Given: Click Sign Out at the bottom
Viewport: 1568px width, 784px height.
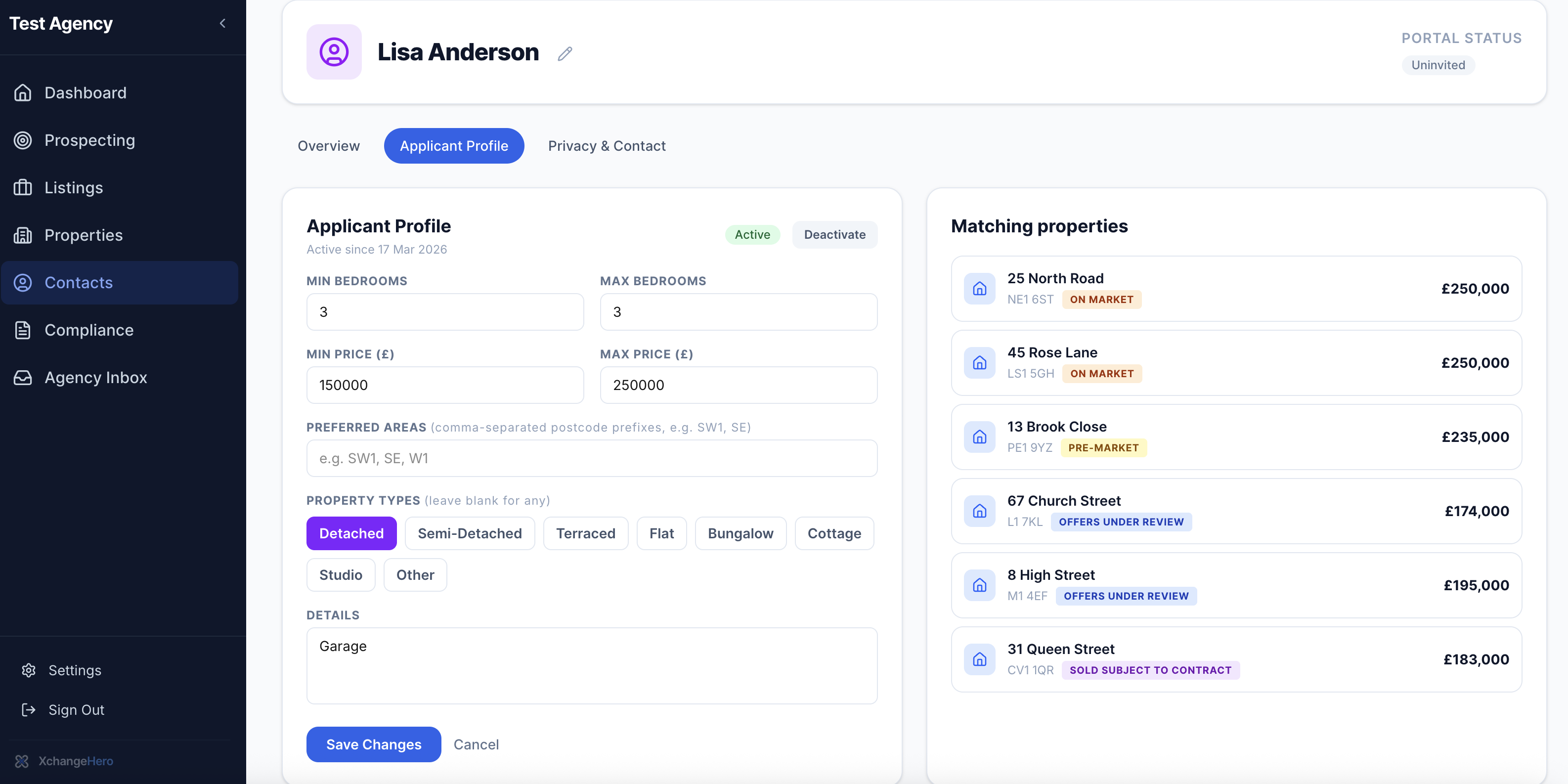Looking at the screenshot, I should tap(76, 710).
